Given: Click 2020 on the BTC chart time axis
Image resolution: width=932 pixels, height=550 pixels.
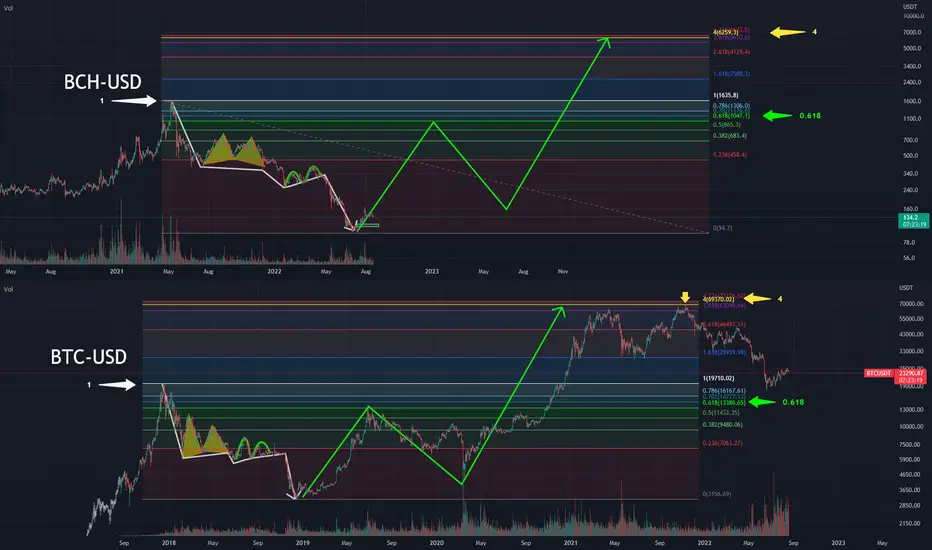Looking at the screenshot, I should point(436,543).
